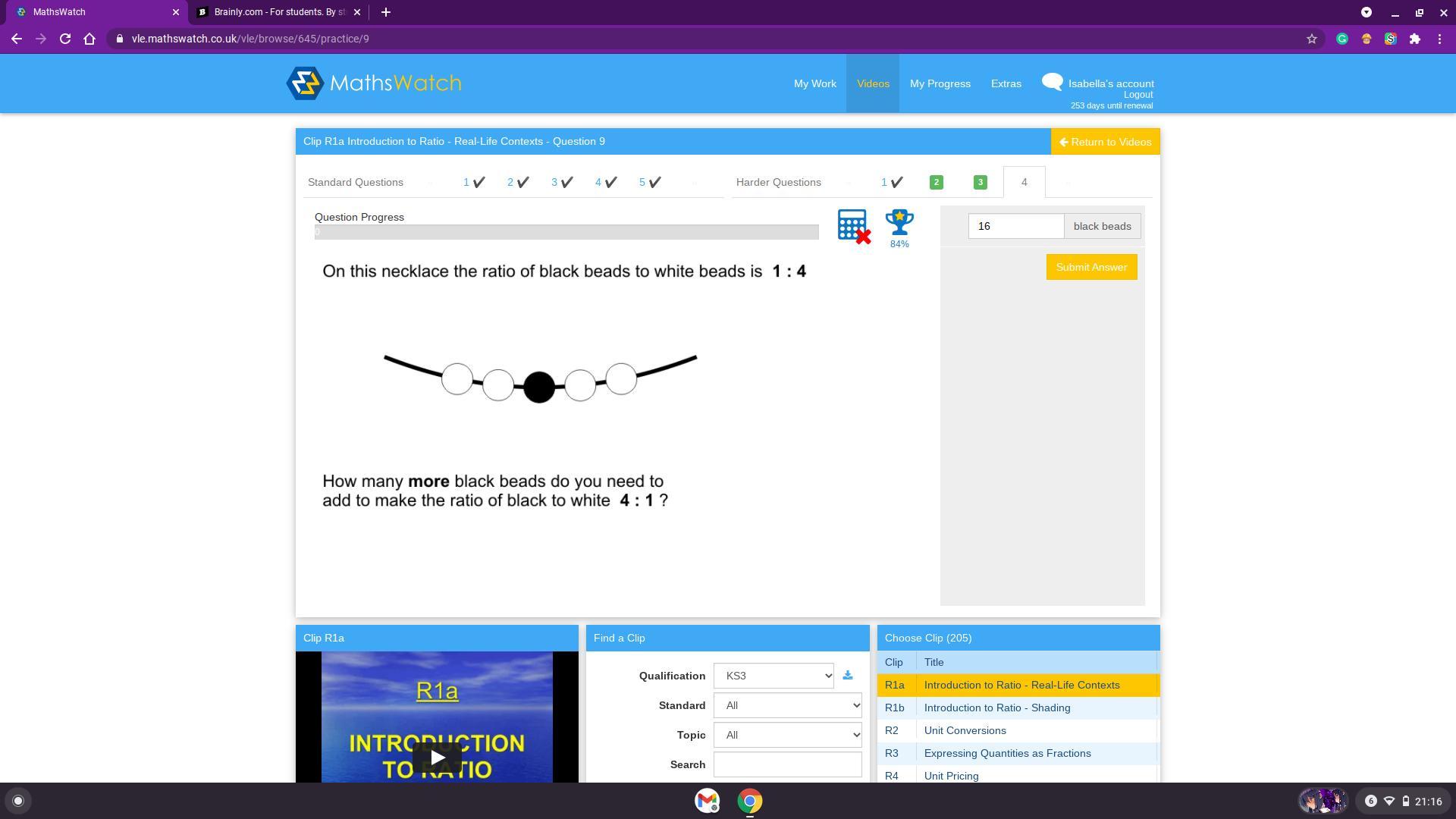
Task: Expand the Standard dropdown
Action: (787, 705)
